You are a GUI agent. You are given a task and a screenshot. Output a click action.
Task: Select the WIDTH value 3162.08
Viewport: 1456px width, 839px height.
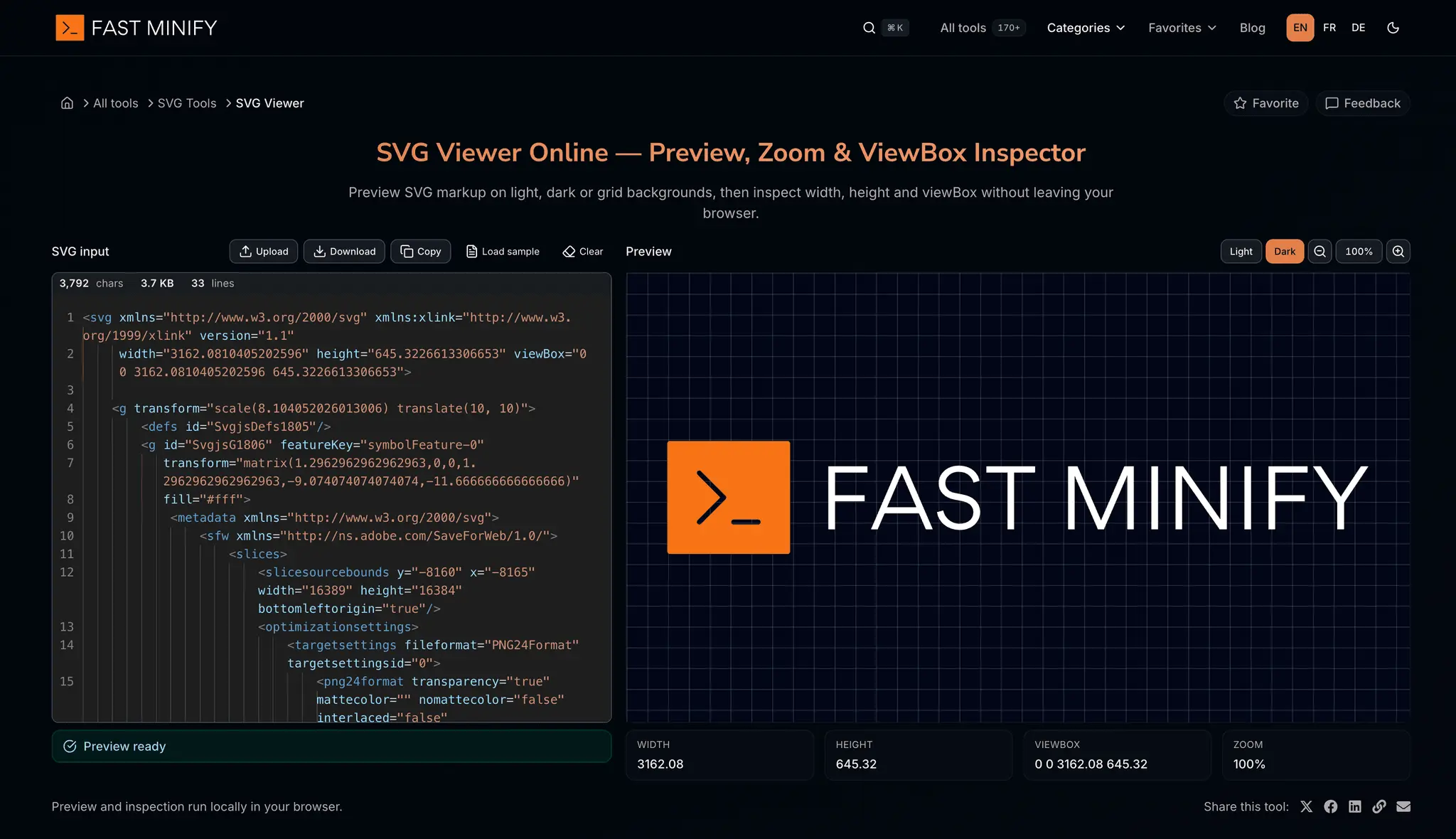pos(660,764)
